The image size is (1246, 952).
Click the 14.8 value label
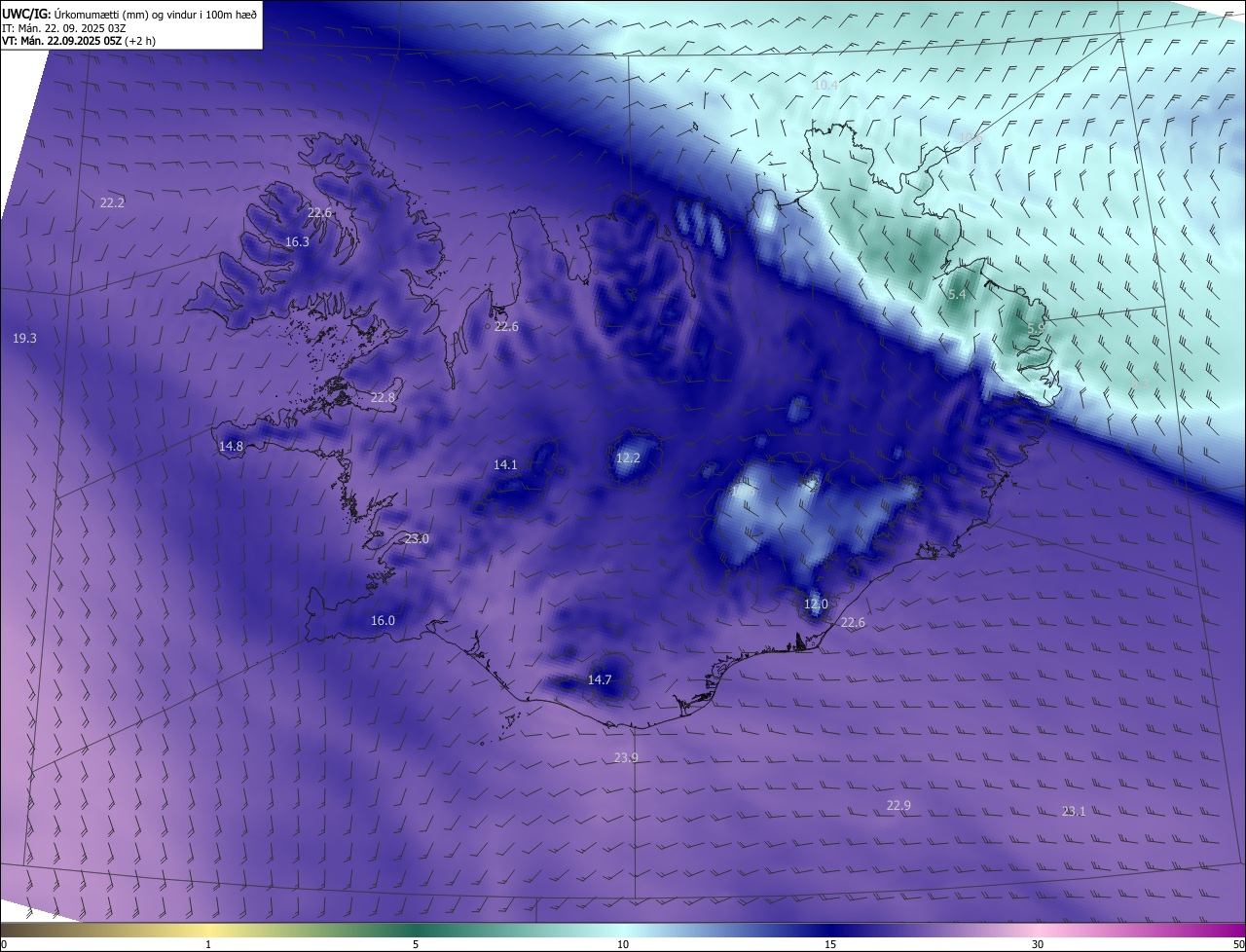[x=231, y=446]
